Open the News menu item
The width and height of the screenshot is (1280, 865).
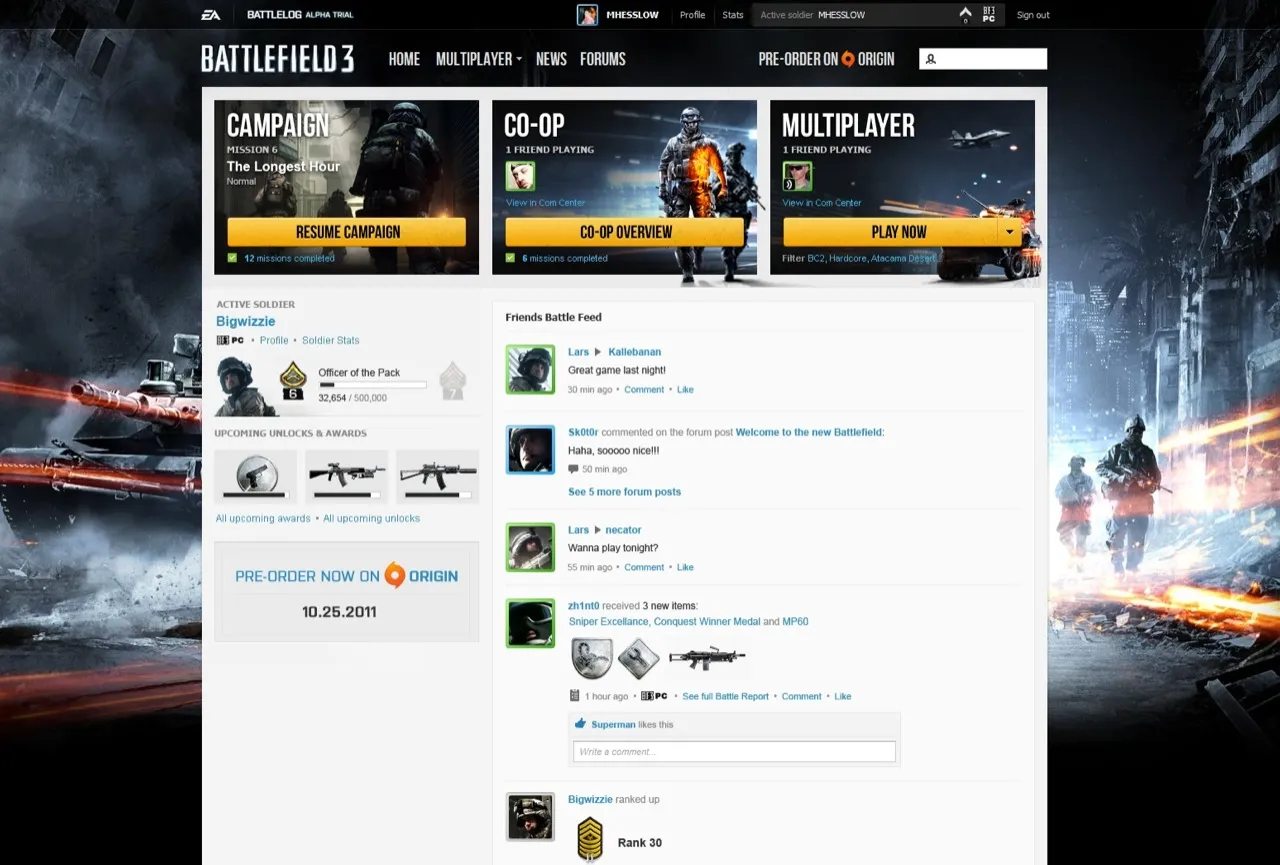551,59
